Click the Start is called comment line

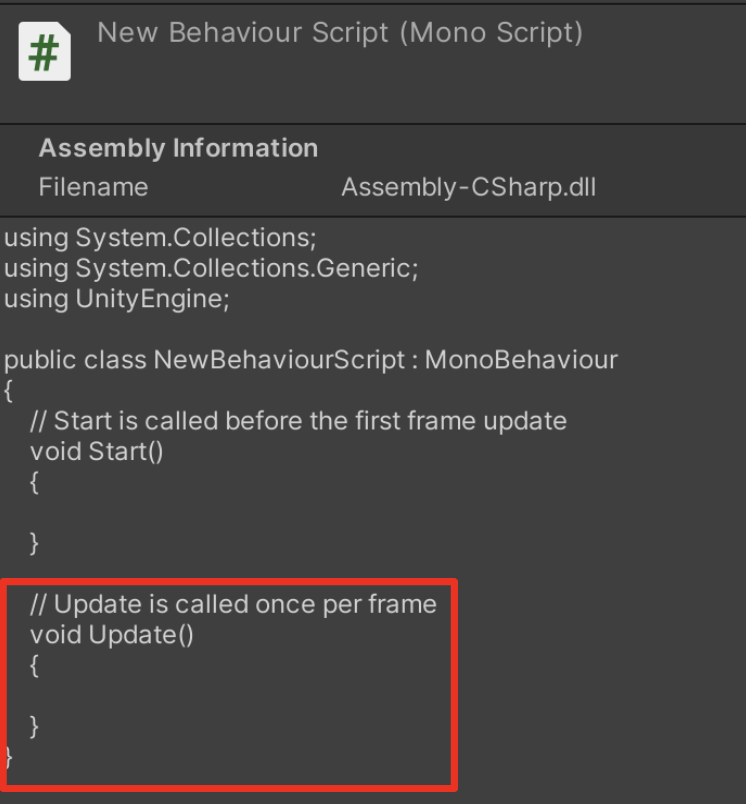pos(298,421)
